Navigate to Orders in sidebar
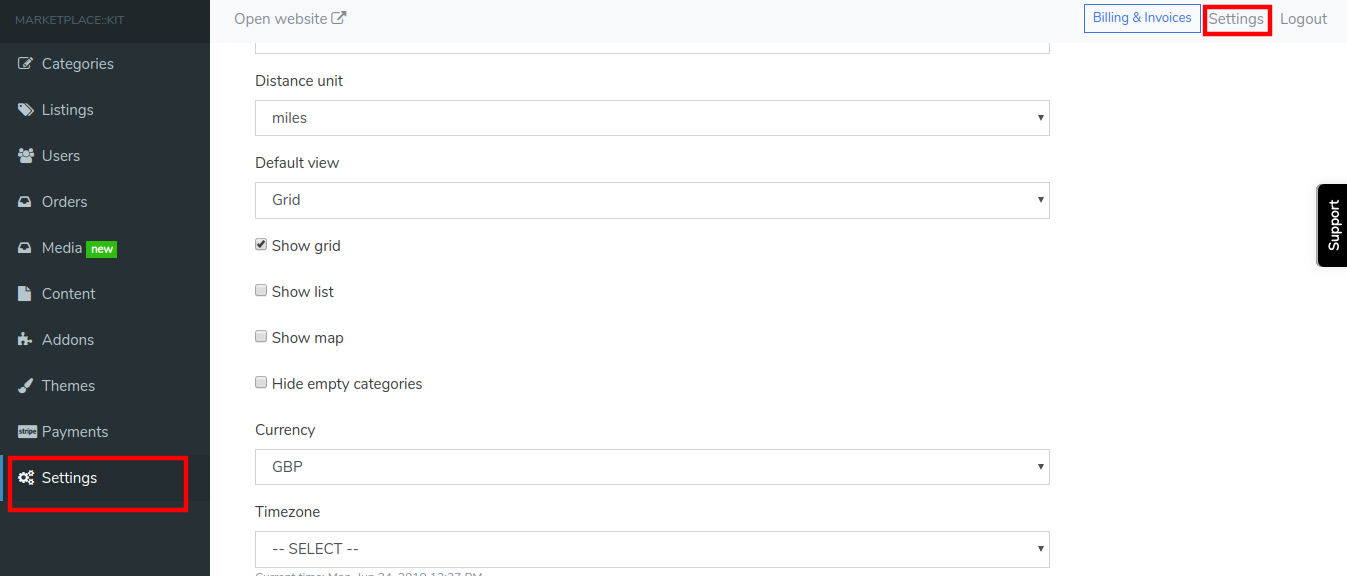The height and width of the screenshot is (576, 1347). tap(65, 202)
